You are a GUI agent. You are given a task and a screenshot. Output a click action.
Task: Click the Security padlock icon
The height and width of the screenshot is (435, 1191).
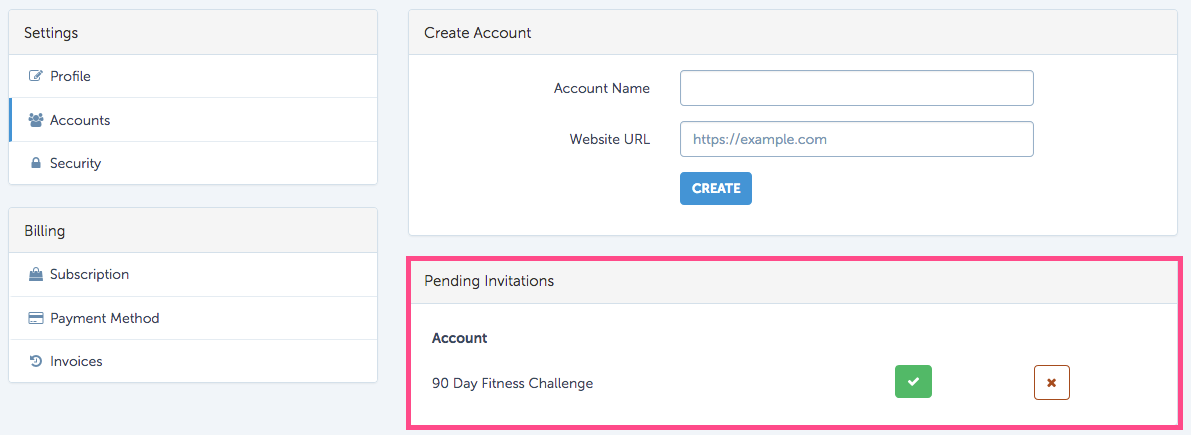coord(35,163)
